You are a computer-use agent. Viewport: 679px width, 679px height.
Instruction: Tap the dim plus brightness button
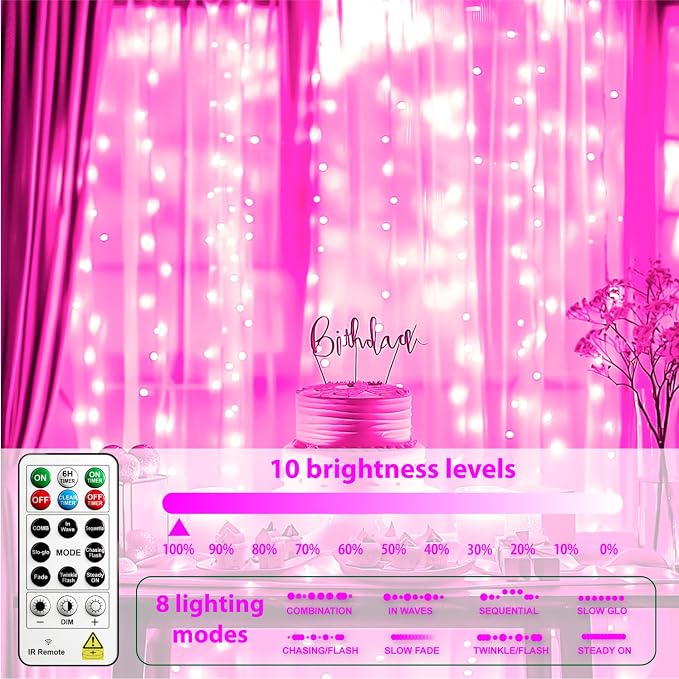click(95, 606)
